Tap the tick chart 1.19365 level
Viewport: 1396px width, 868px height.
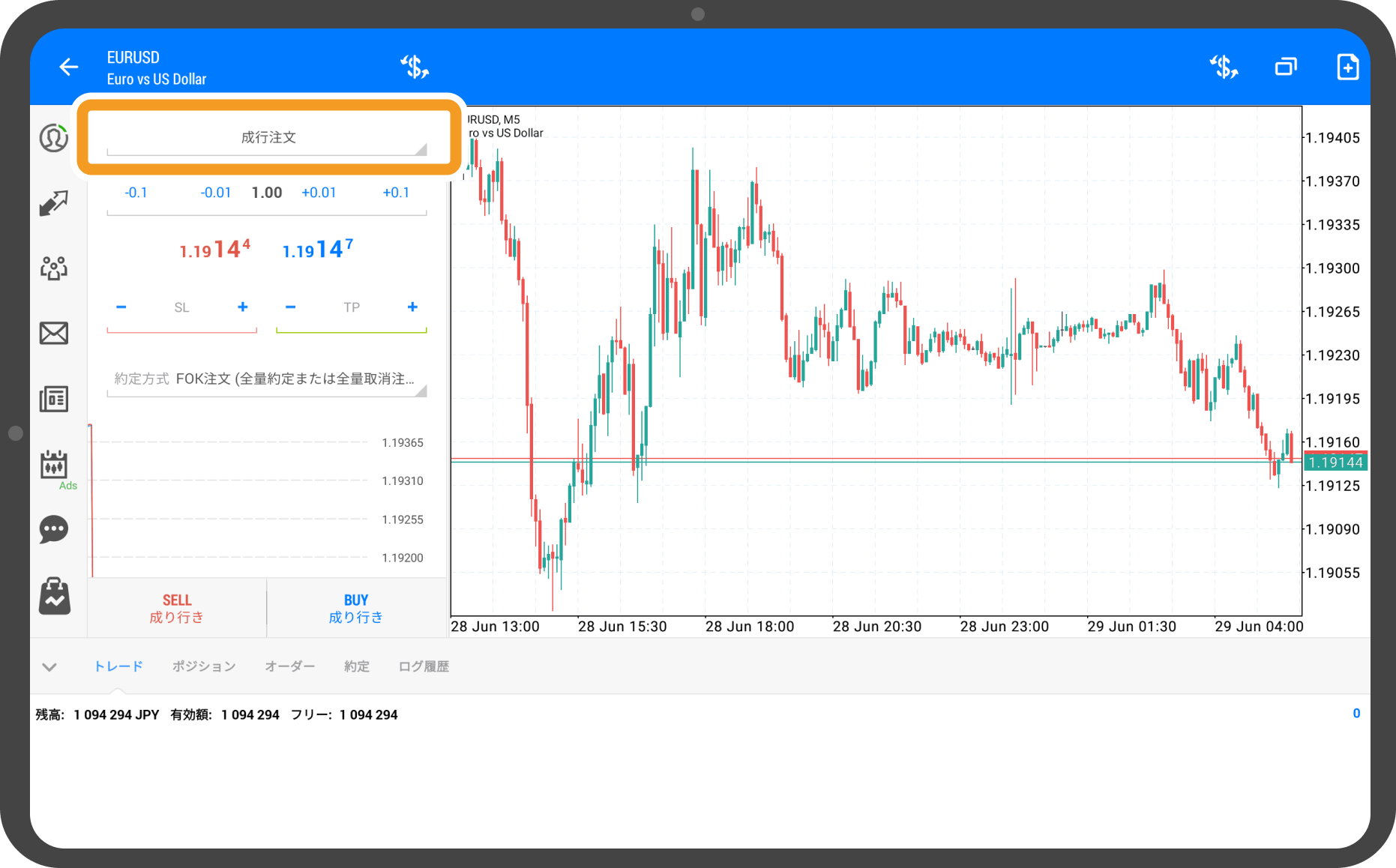click(403, 443)
